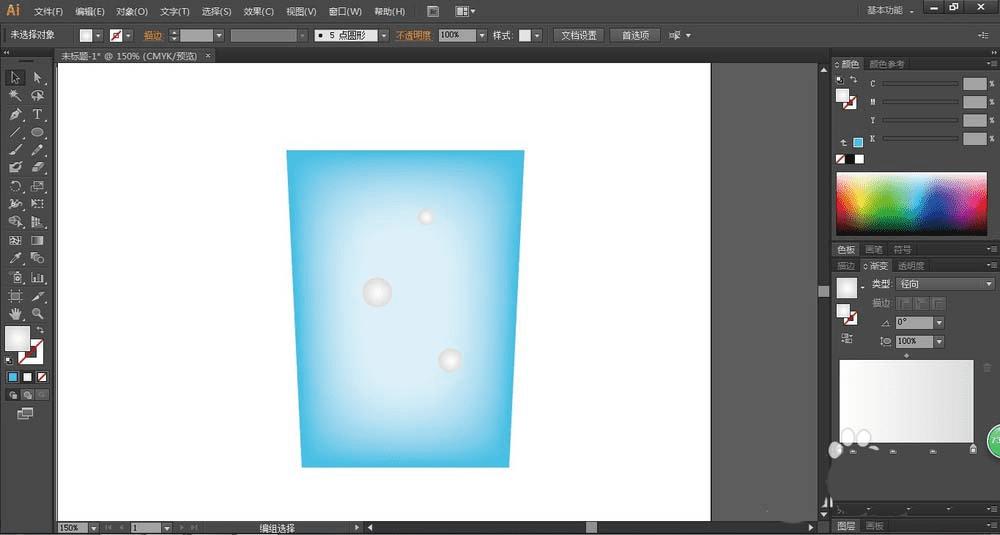Select the Hand tool

pos(15,314)
